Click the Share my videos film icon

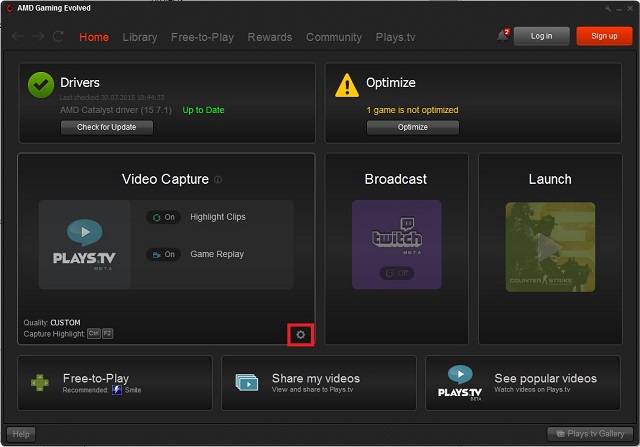coord(247,382)
